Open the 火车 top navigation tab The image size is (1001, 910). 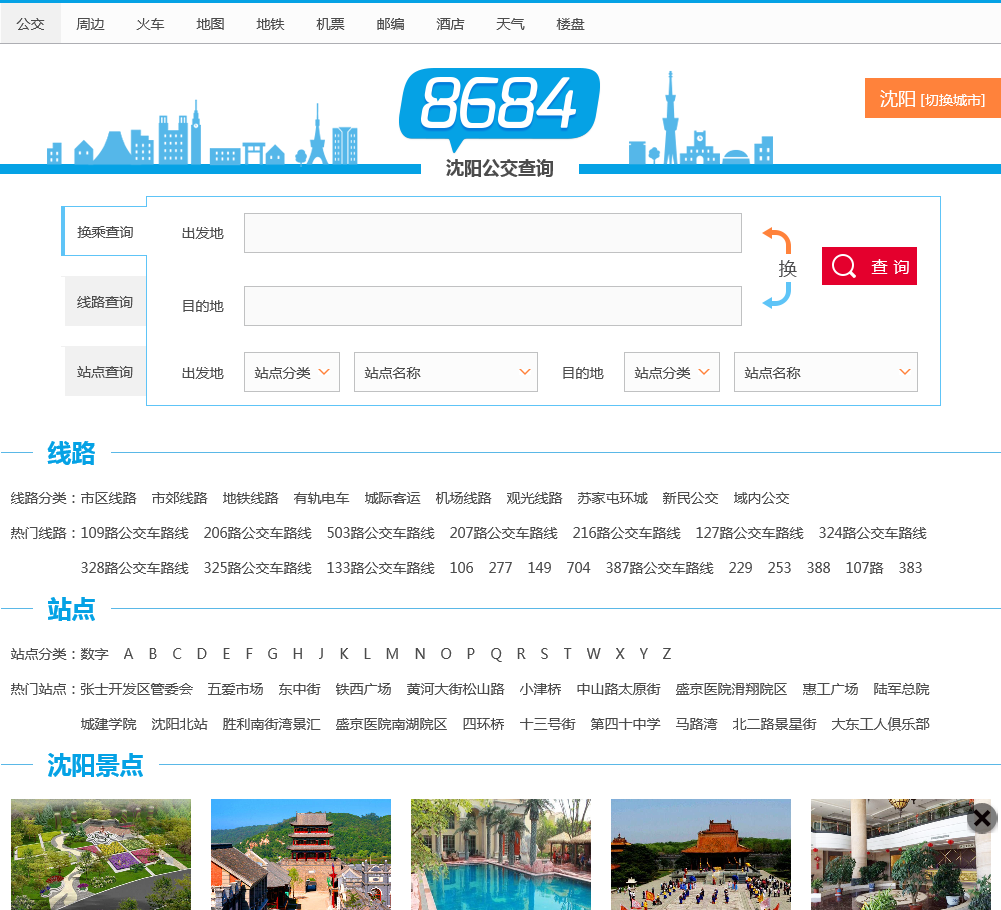click(x=150, y=24)
